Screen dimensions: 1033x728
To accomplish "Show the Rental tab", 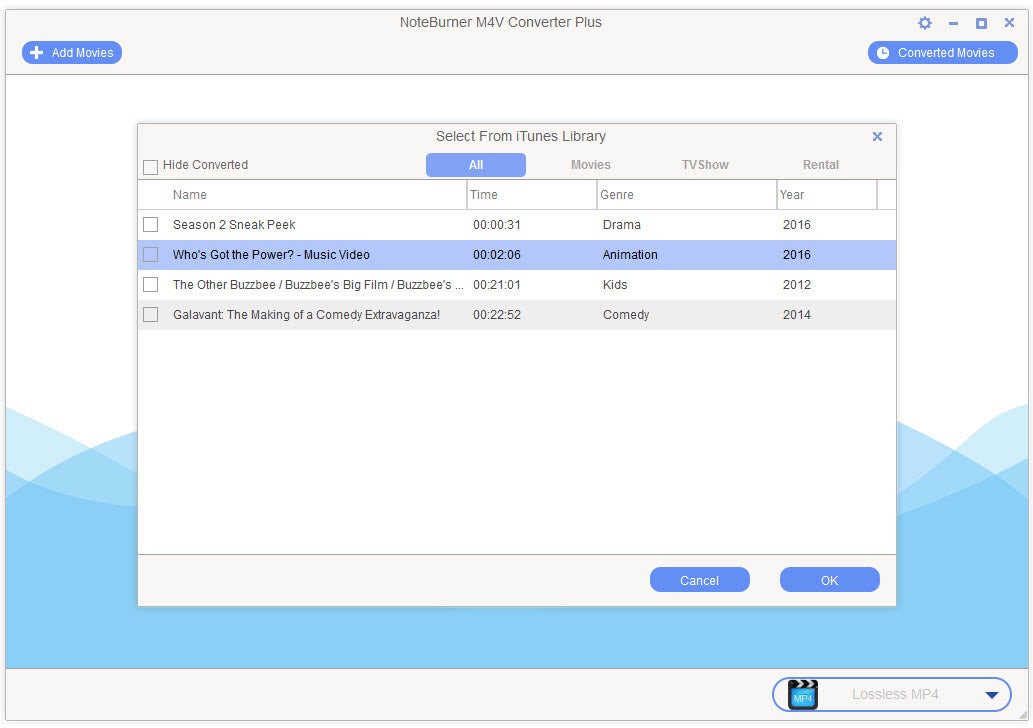I will [x=820, y=165].
